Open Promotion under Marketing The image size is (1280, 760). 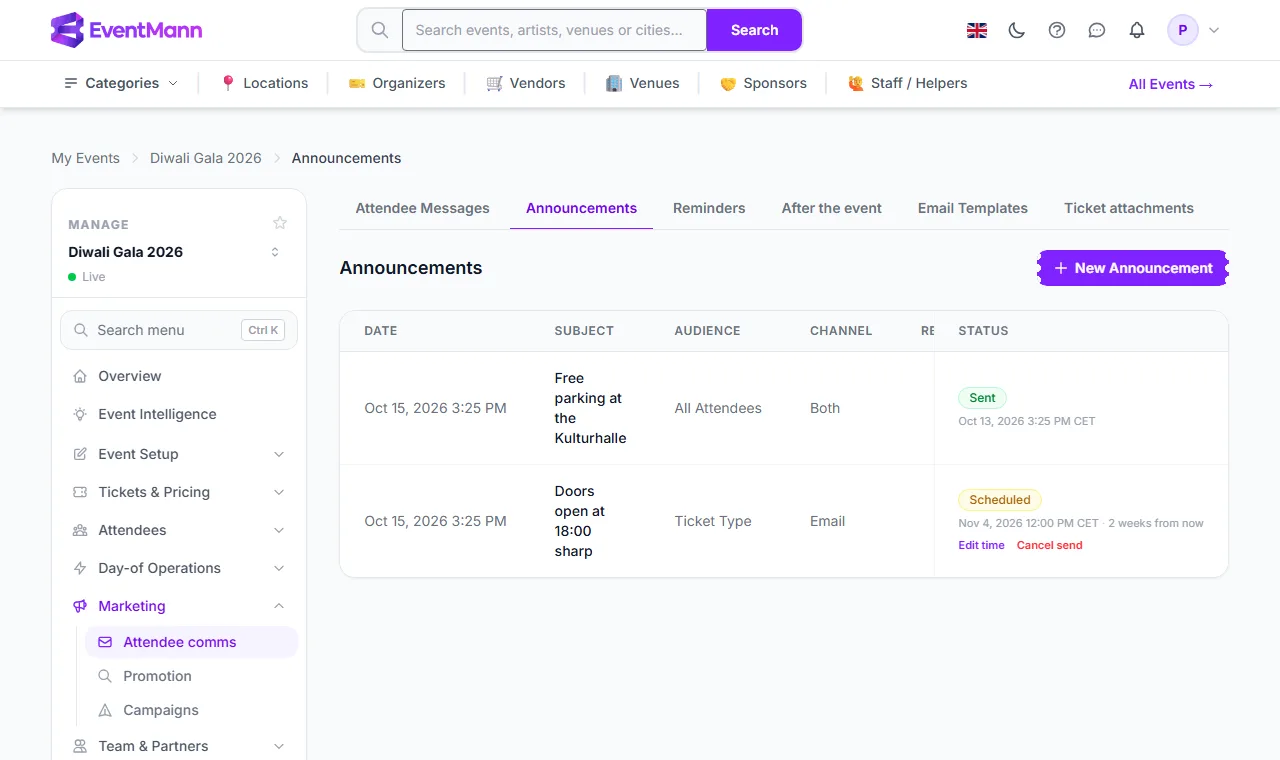(x=191, y=676)
